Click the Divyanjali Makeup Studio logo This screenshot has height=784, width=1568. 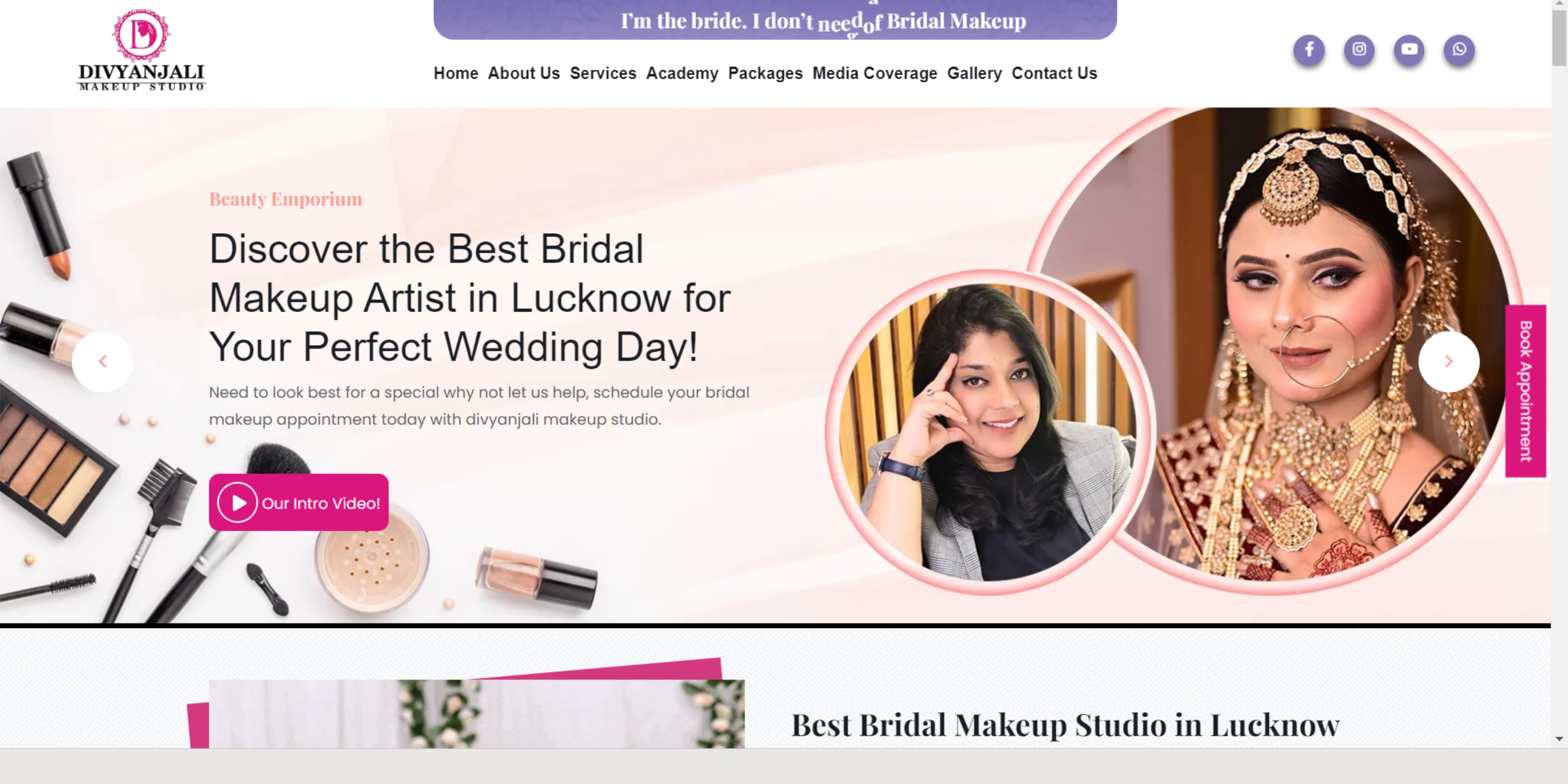click(141, 50)
